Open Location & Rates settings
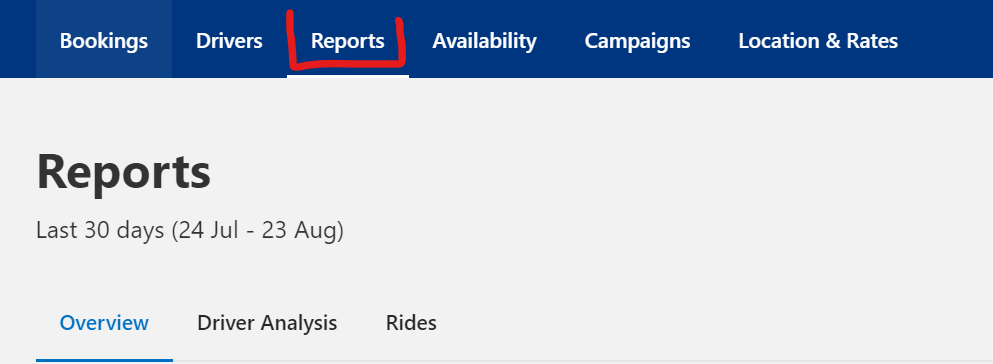 (818, 41)
